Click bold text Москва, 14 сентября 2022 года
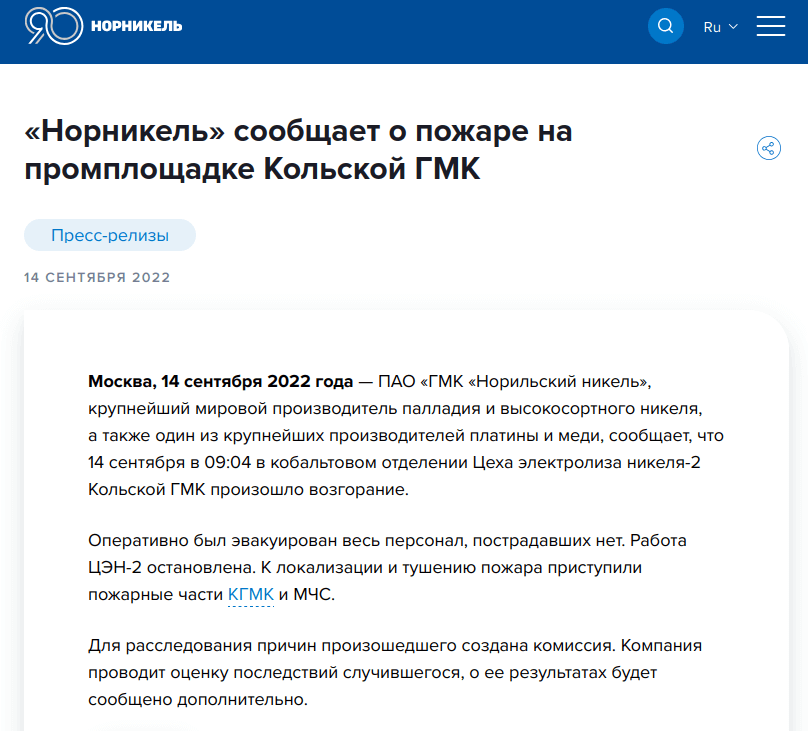 tap(221, 381)
